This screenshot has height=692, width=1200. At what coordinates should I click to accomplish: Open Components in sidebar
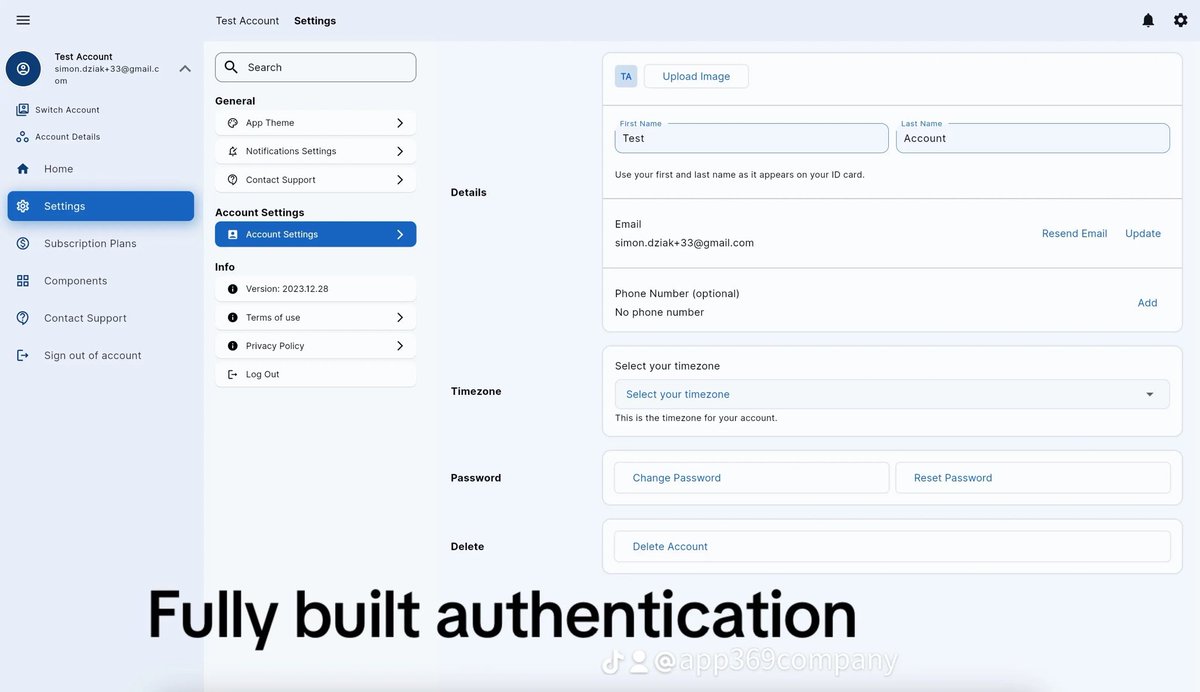click(x=101, y=281)
